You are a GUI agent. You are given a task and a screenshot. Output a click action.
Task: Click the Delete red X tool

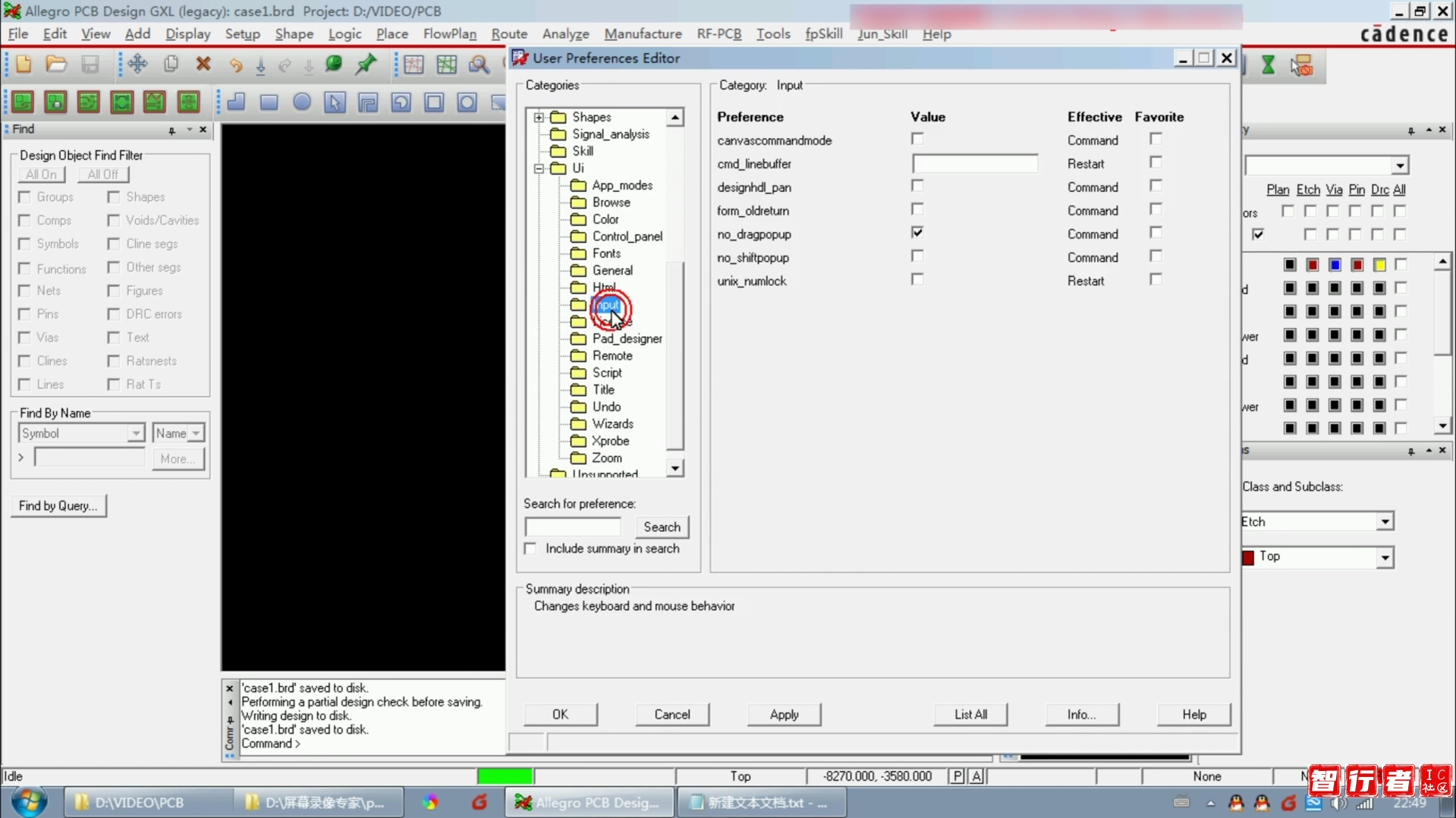coord(203,64)
